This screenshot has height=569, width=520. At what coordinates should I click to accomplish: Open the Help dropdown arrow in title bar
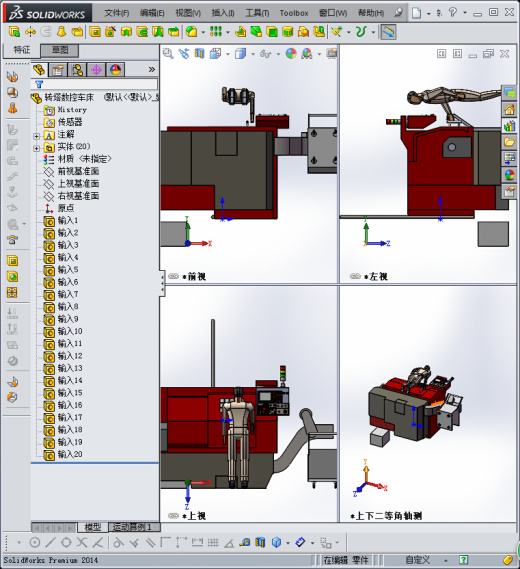coord(465,13)
